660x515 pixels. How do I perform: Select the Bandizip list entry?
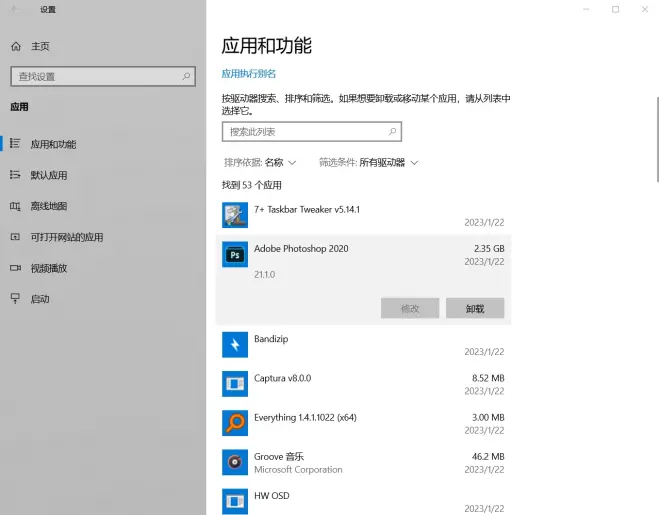pos(364,345)
